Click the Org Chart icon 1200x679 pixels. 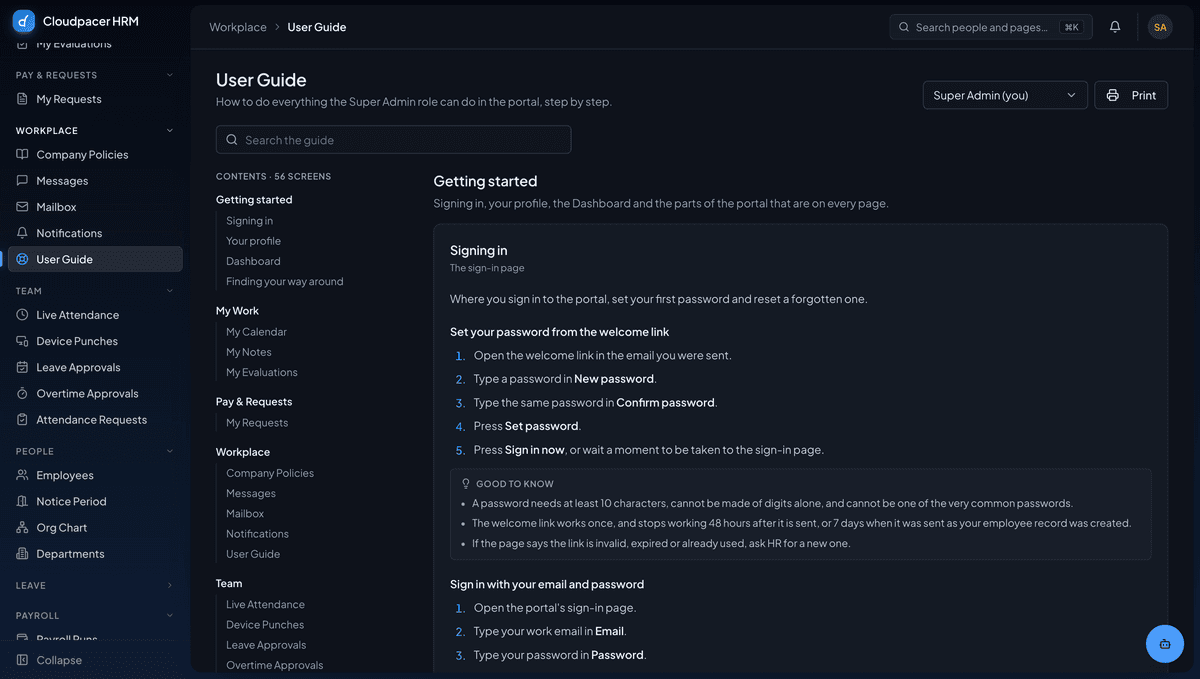click(23, 527)
